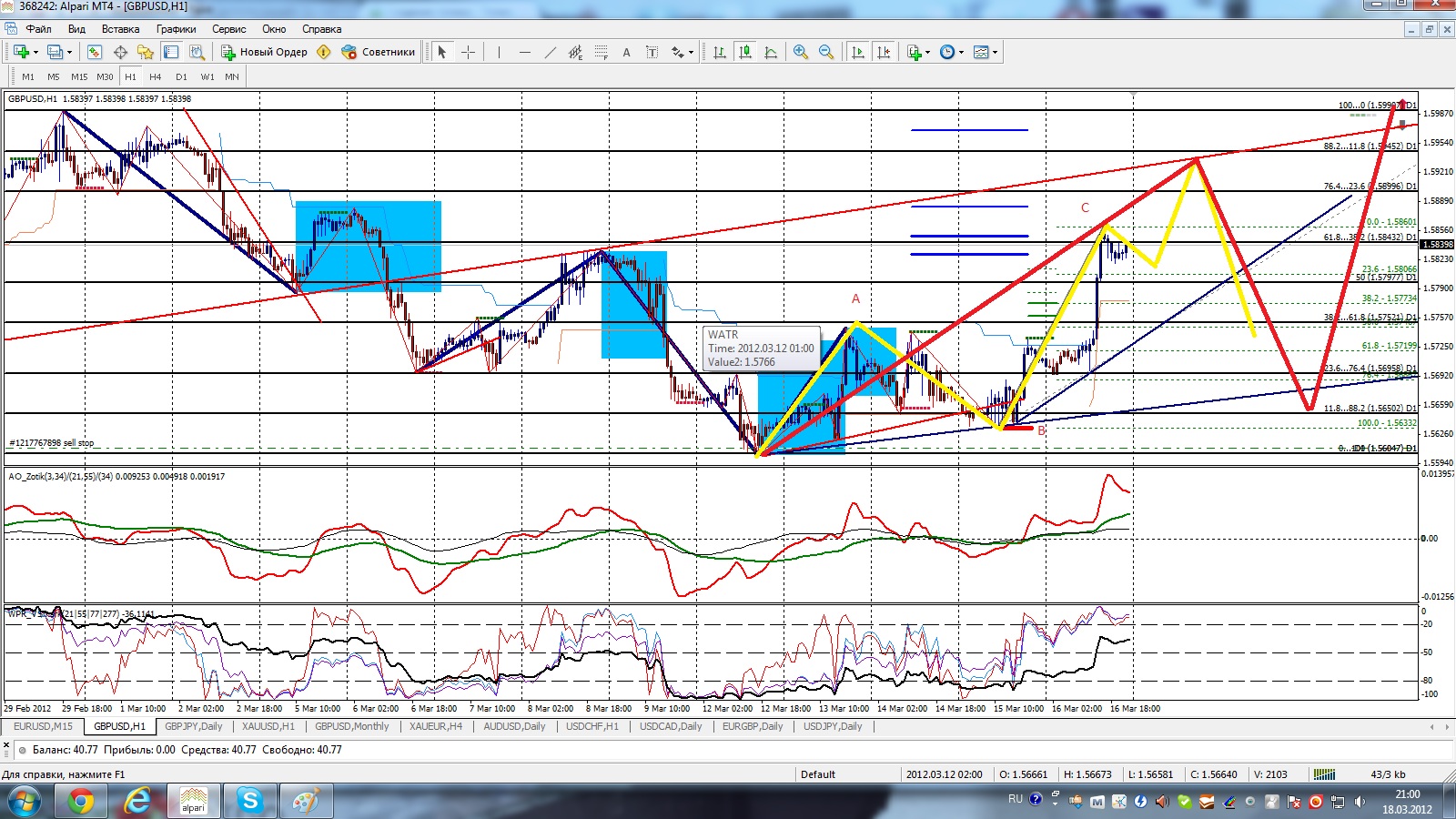Click the Новый Ордер button
This screenshot has width=1456, height=819.
264,52
